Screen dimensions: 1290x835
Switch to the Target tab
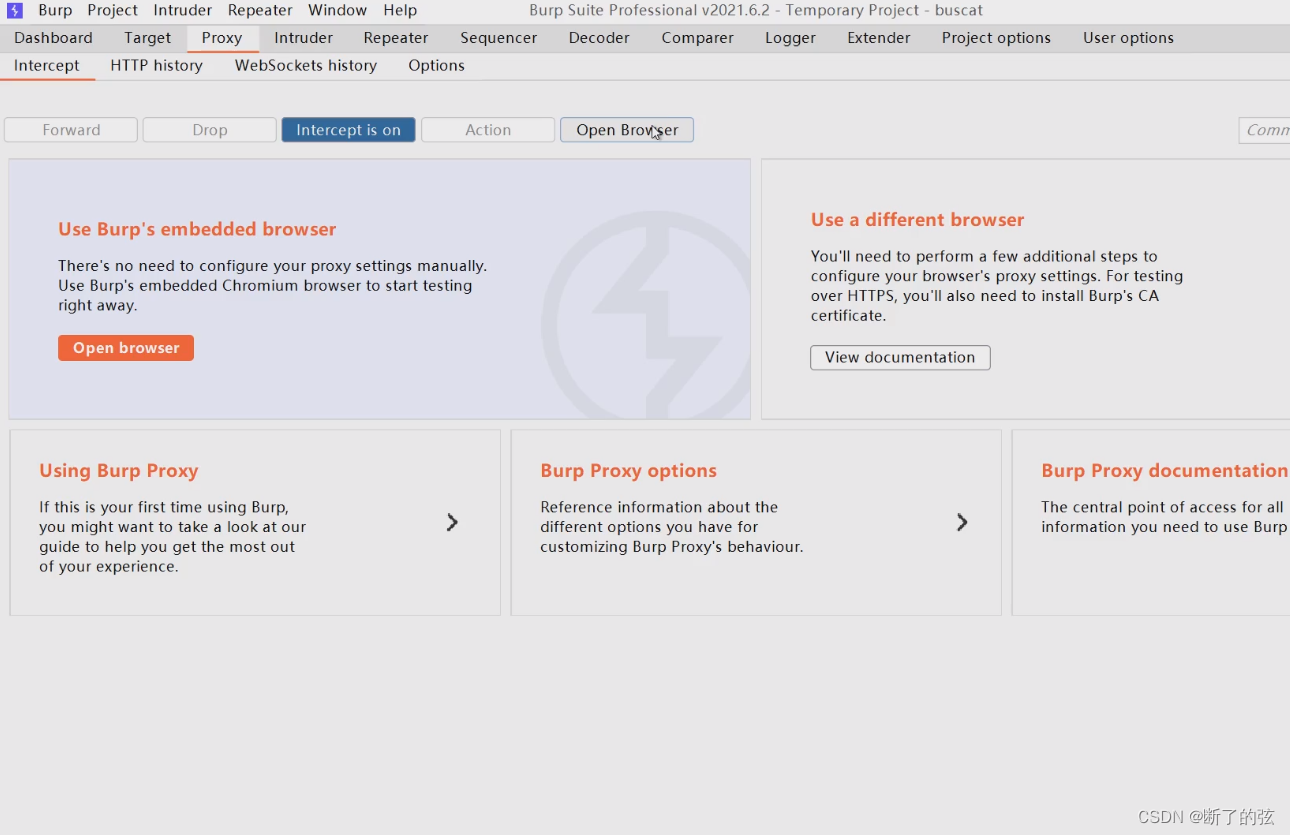point(148,38)
